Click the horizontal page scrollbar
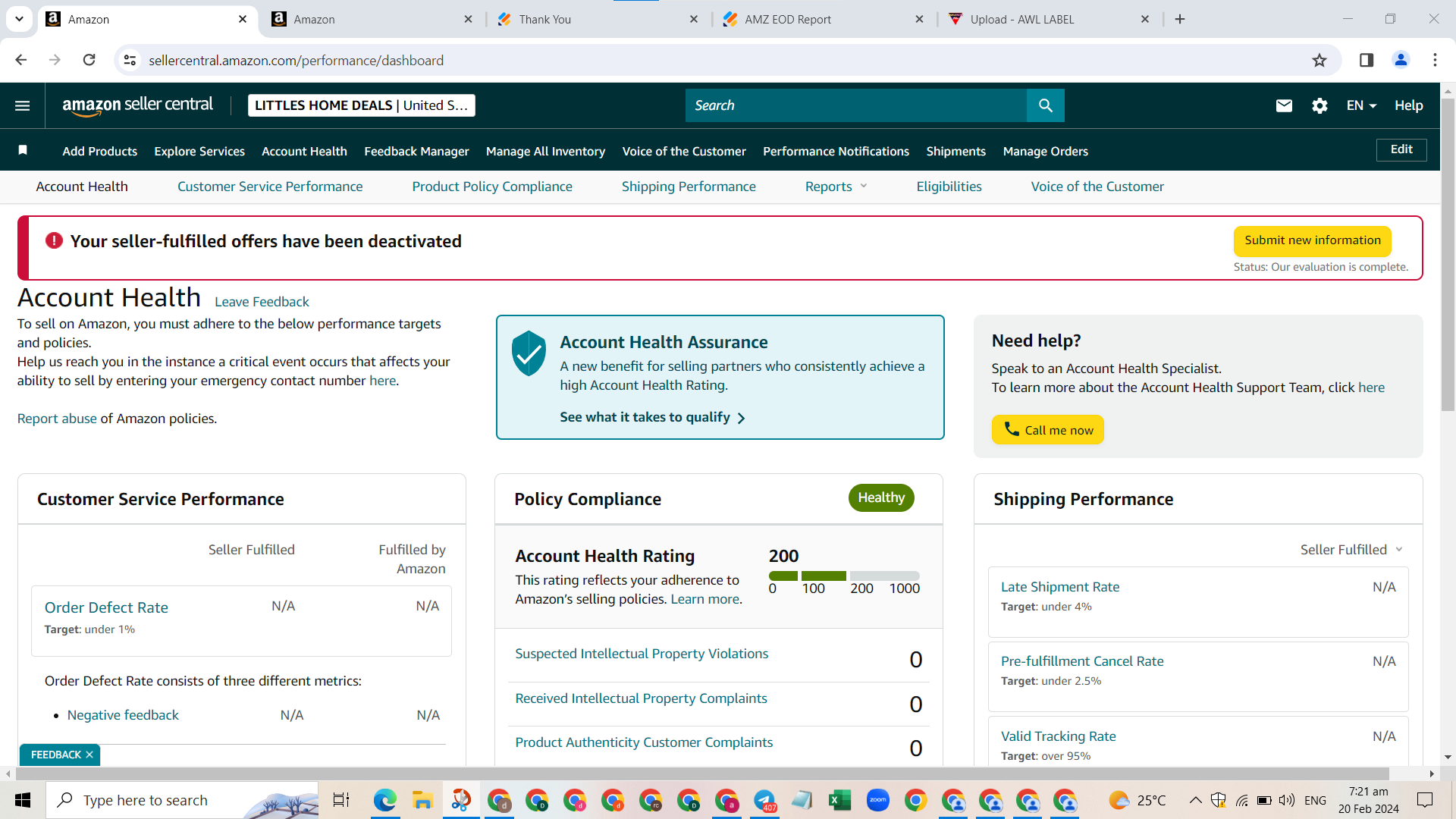The height and width of the screenshot is (819, 1456). [701, 773]
